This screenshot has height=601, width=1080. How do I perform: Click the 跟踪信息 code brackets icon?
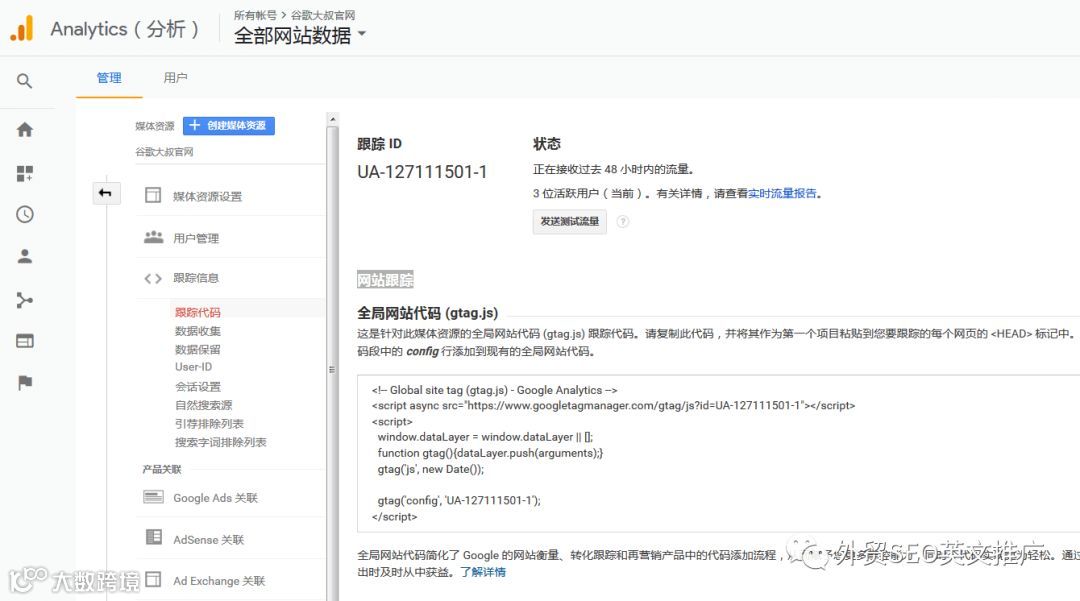click(x=153, y=278)
